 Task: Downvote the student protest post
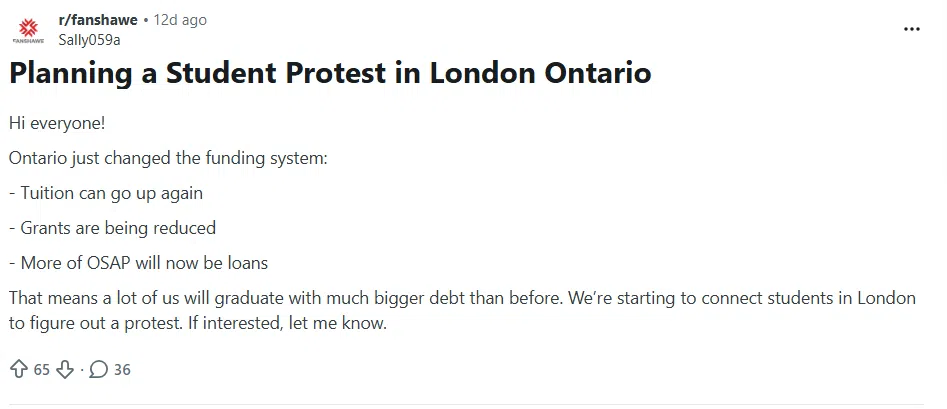click(x=65, y=369)
